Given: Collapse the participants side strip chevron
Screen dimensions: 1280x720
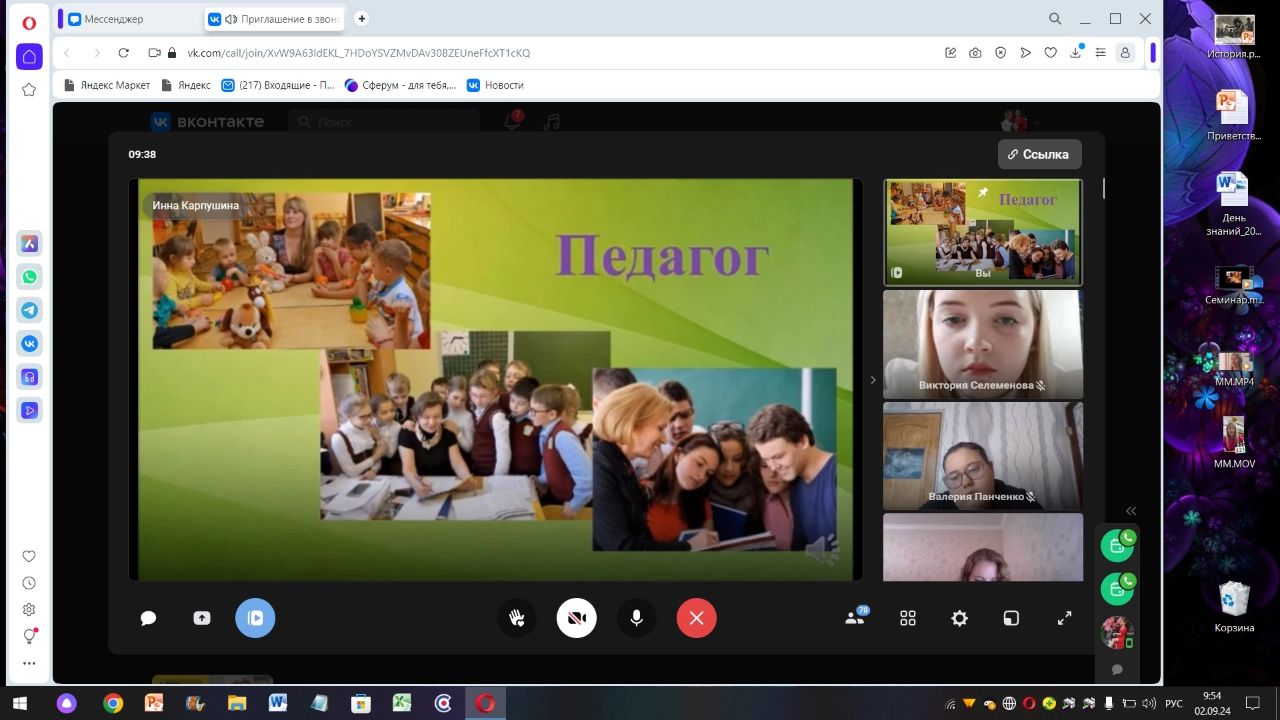Looking at the screenshot, I should point(872,380).
